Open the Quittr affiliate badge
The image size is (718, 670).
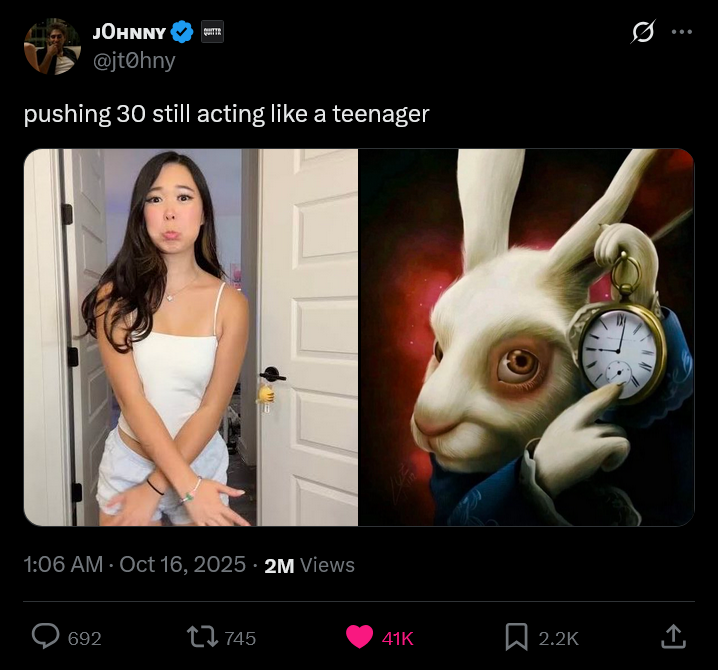coord(212,32)
